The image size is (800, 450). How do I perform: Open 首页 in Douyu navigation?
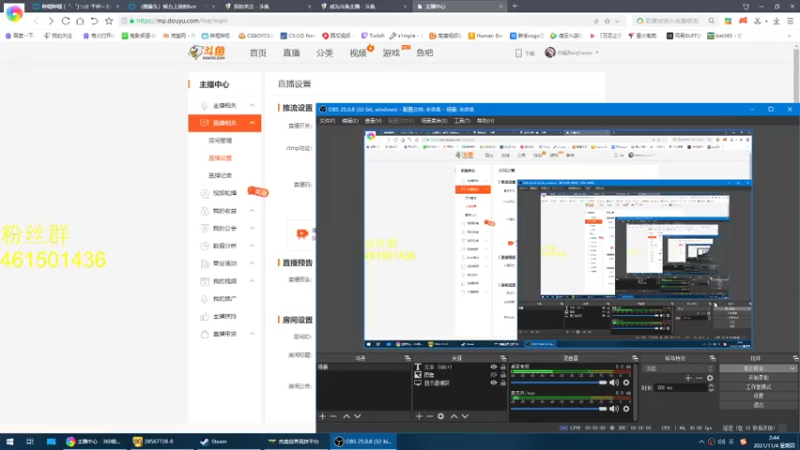[258, 53]
